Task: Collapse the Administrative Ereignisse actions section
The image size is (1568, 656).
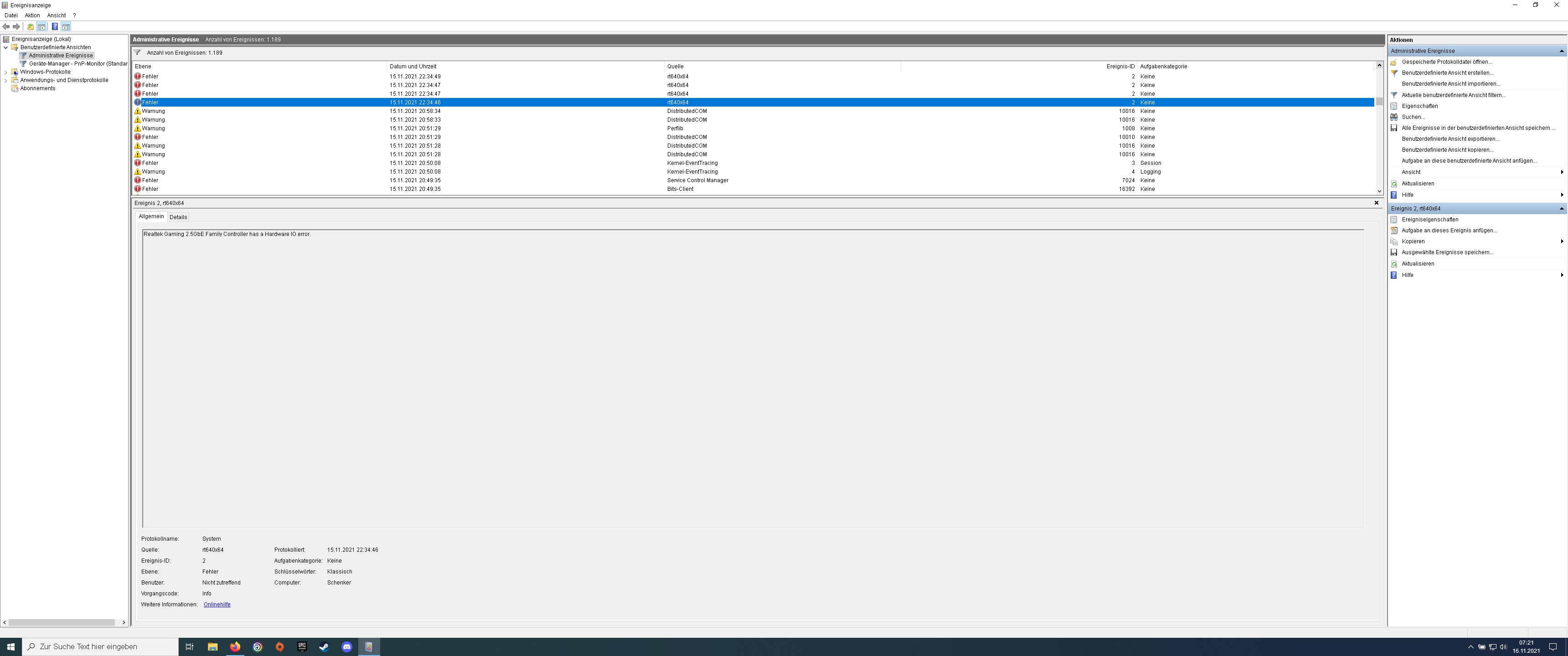Action: coord(1561,51)
